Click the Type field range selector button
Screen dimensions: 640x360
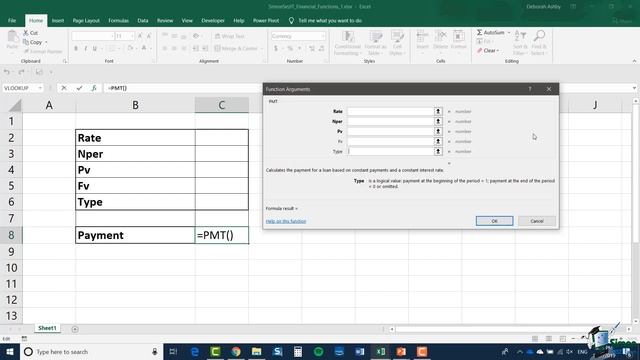pos(438,151)
